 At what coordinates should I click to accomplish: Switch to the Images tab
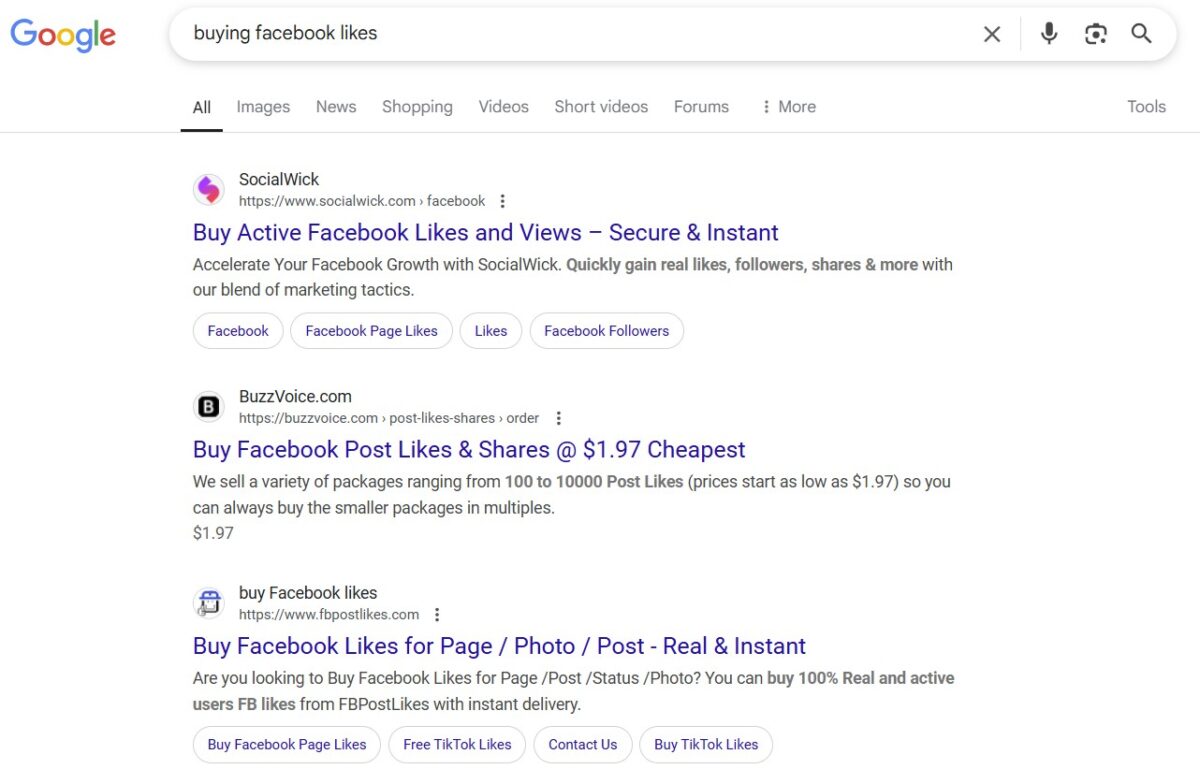point(263,107)
